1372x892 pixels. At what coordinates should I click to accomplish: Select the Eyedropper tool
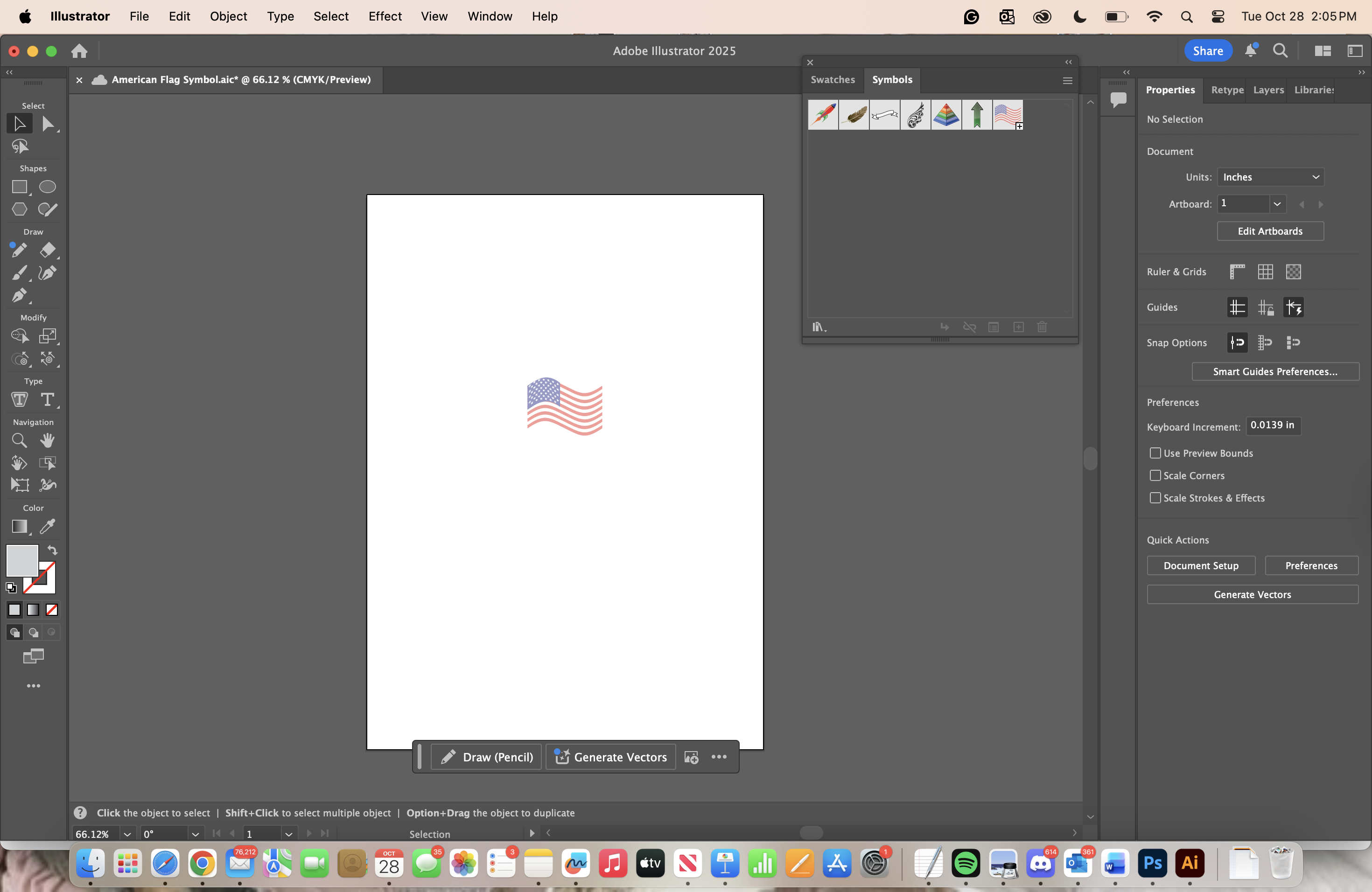(x=48, y=526)
